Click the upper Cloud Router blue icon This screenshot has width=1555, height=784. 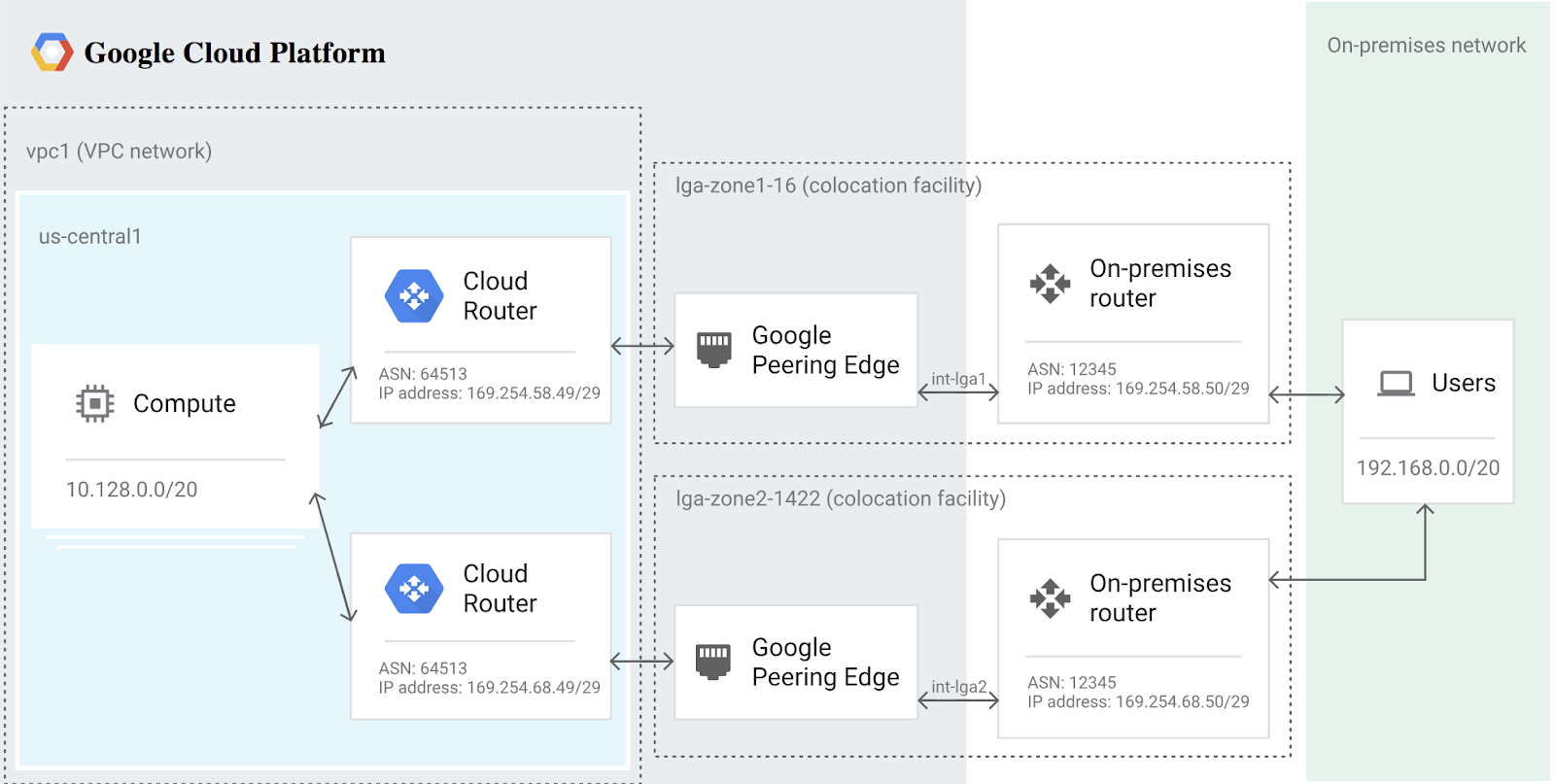tap(414, 295)
